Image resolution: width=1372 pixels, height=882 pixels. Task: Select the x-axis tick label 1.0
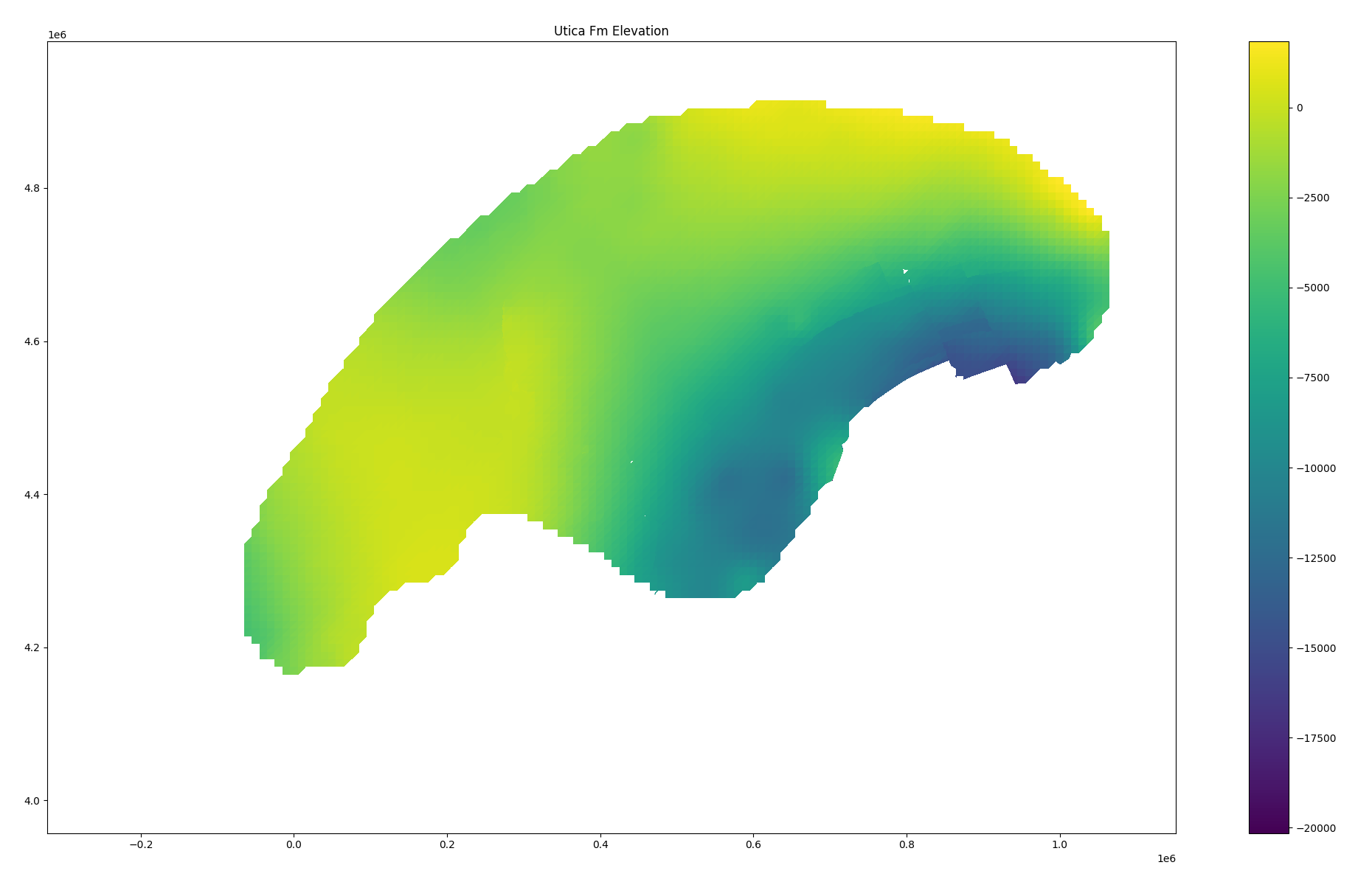(1059, 844)
